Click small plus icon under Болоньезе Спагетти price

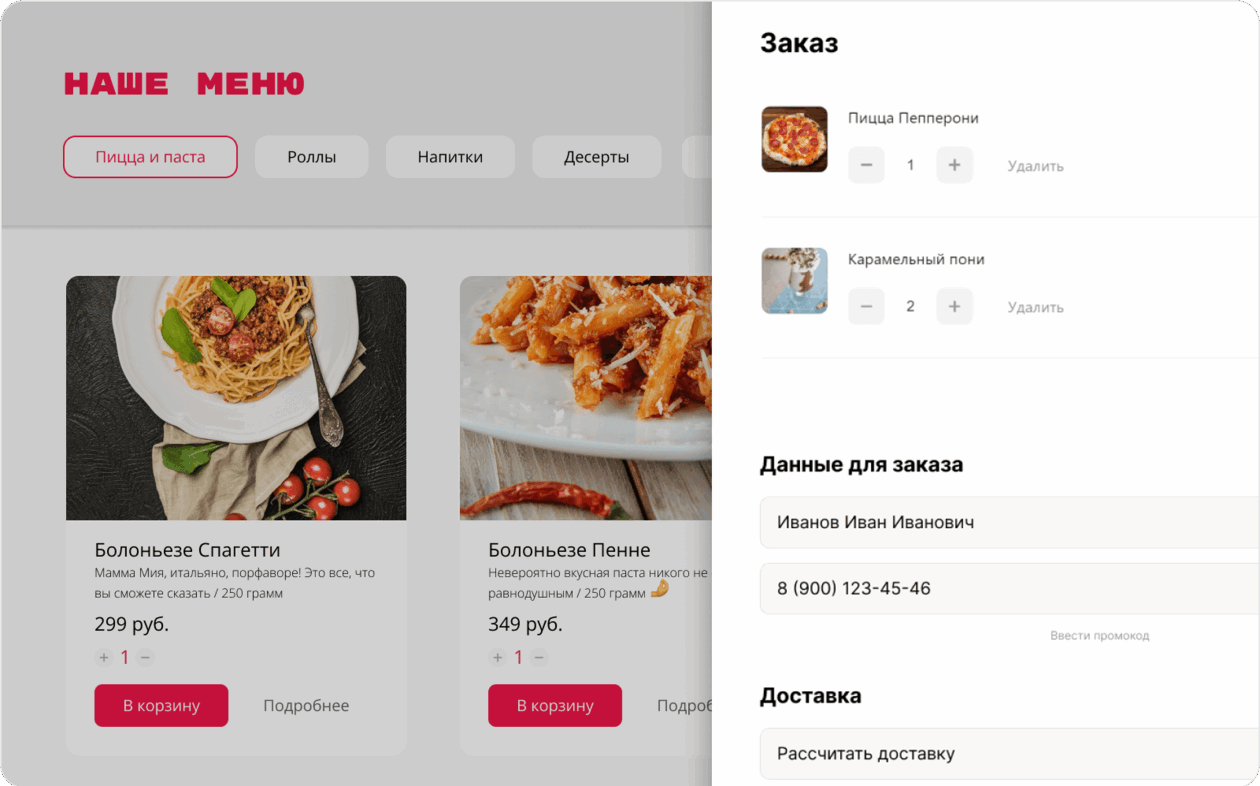click(103, 657)
